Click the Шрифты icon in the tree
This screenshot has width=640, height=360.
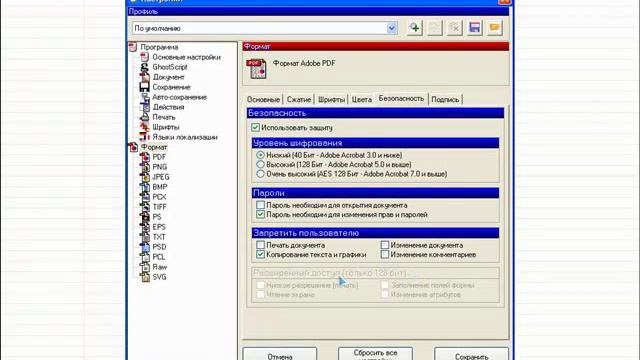point(144,127)
